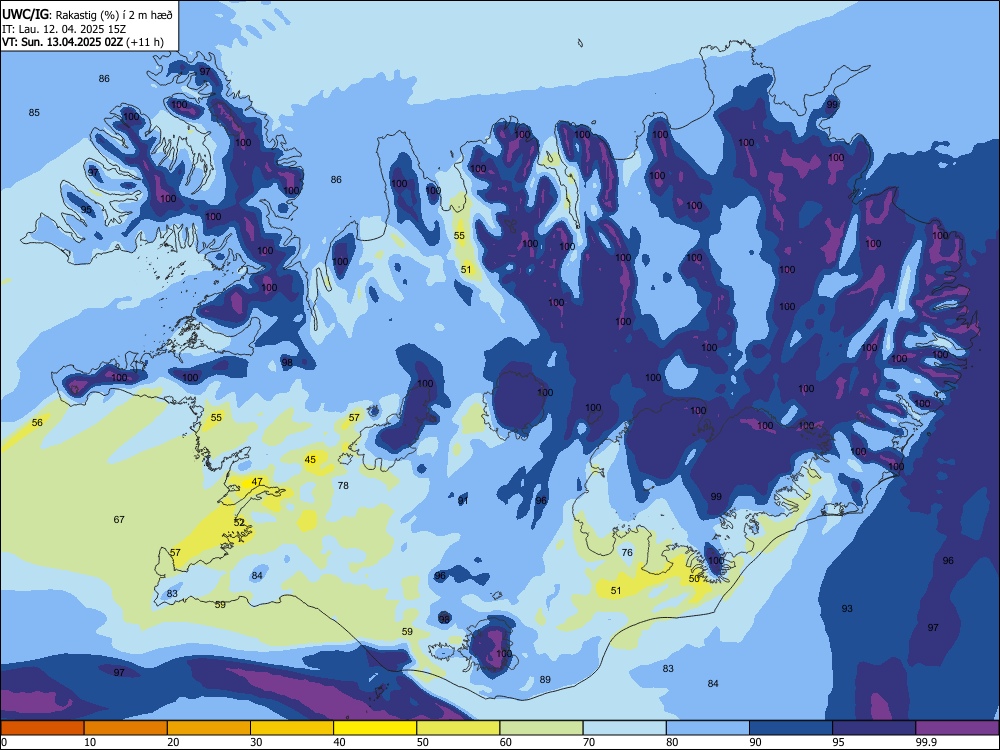This screenshot has width=1000, height=750.
Task: Click the 'IT: Lau. 12. 04. 2025 15Z' line
Action: [x=64, y=29]
